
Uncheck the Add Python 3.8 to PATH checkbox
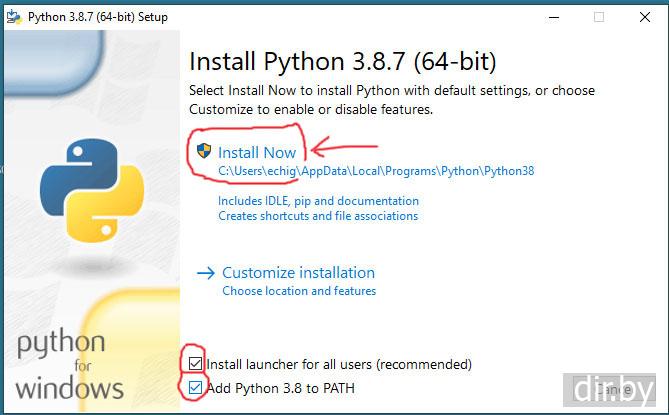(x=196, y=388)
